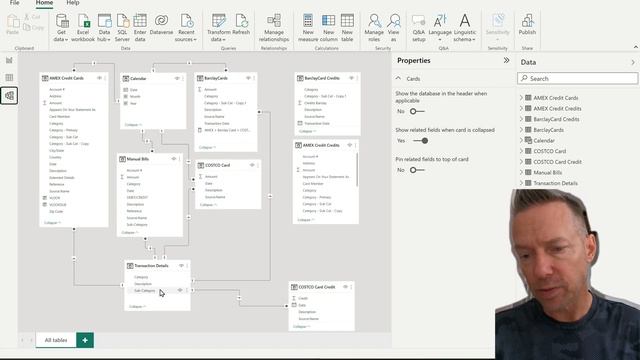Expand BarclayCards in Data pane
The image size is (640, 360).
pos(521,130)
